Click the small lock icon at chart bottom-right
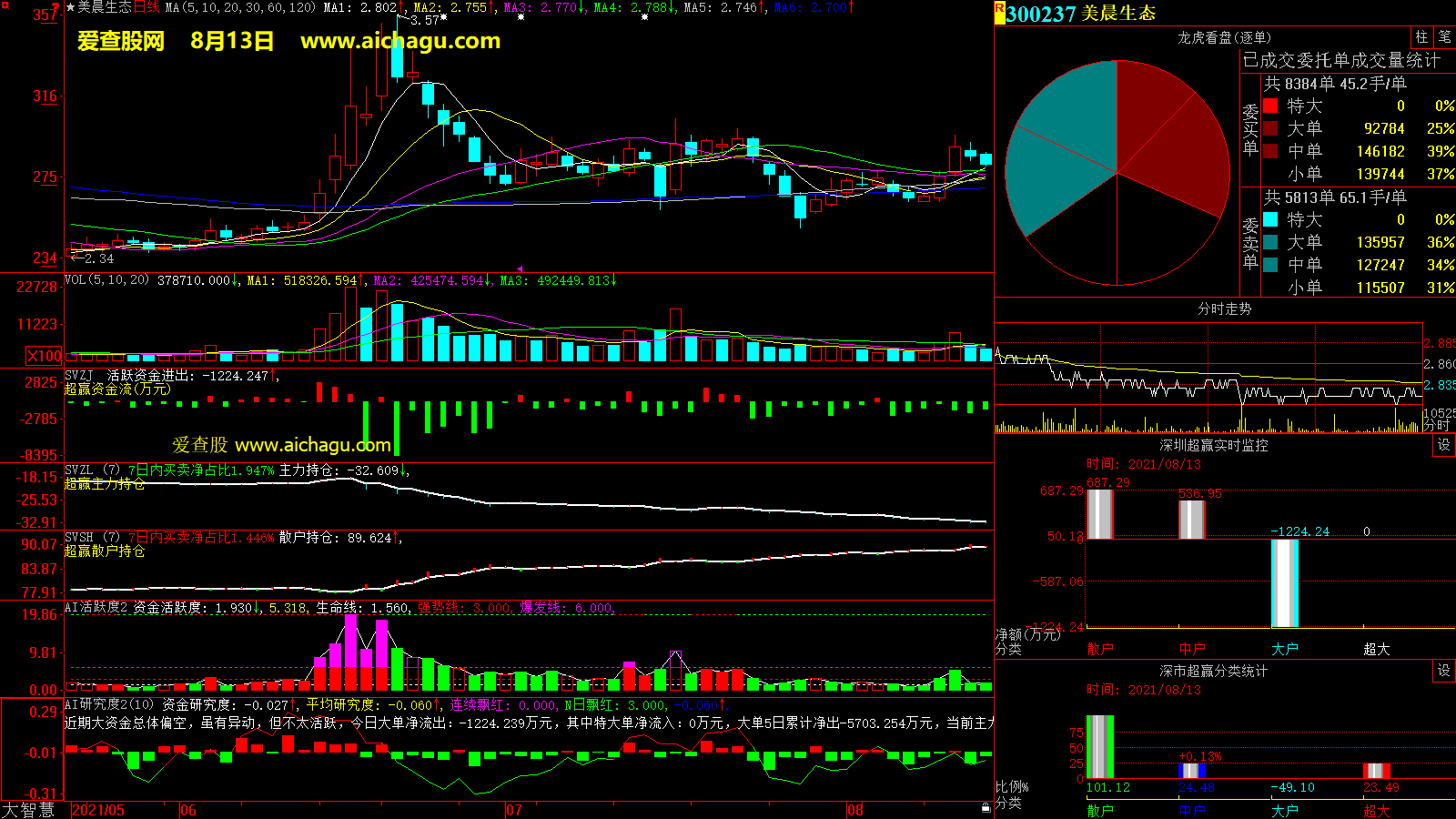This screenshot has width=1456, height=819. pos(986,808)
